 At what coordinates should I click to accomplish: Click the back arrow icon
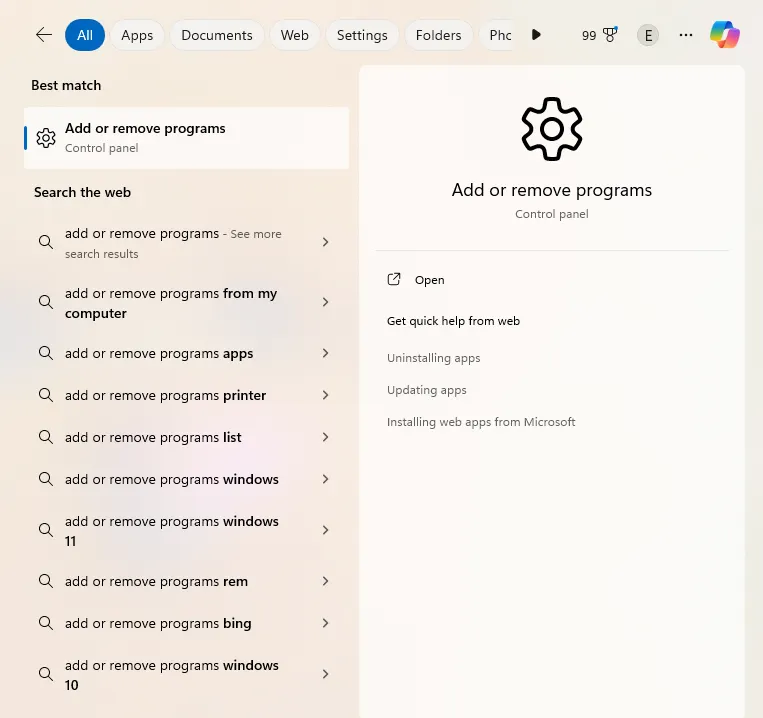(44, 35)
